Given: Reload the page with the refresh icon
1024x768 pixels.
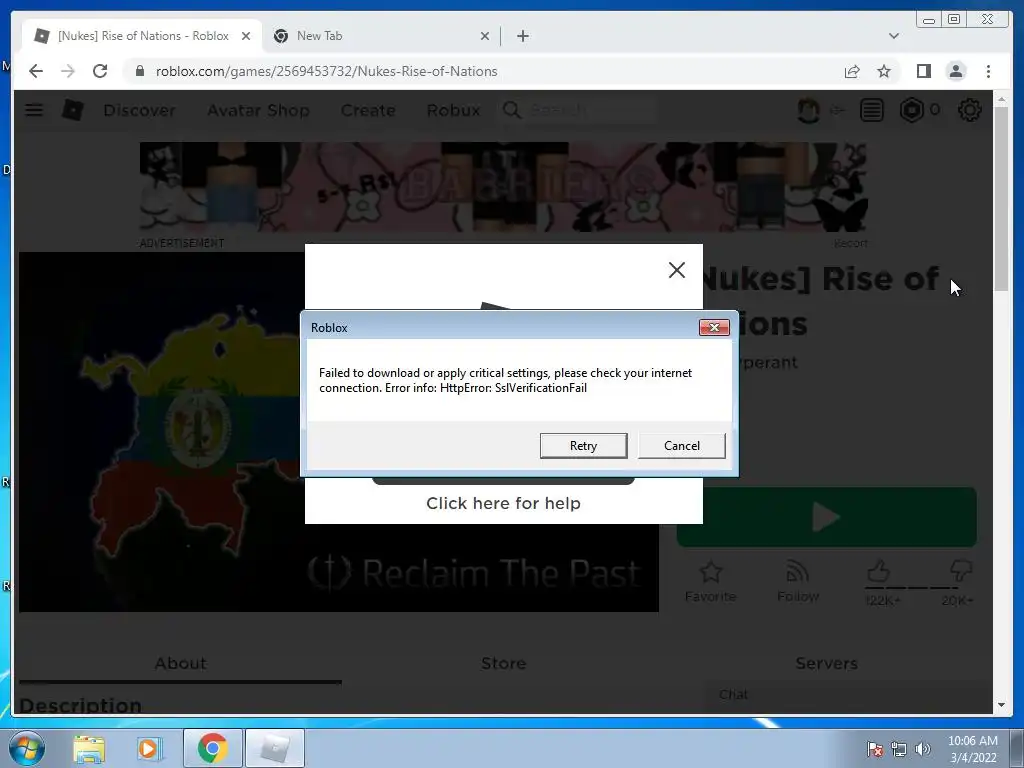Looking at the screenshot, I should pos(100,71).
